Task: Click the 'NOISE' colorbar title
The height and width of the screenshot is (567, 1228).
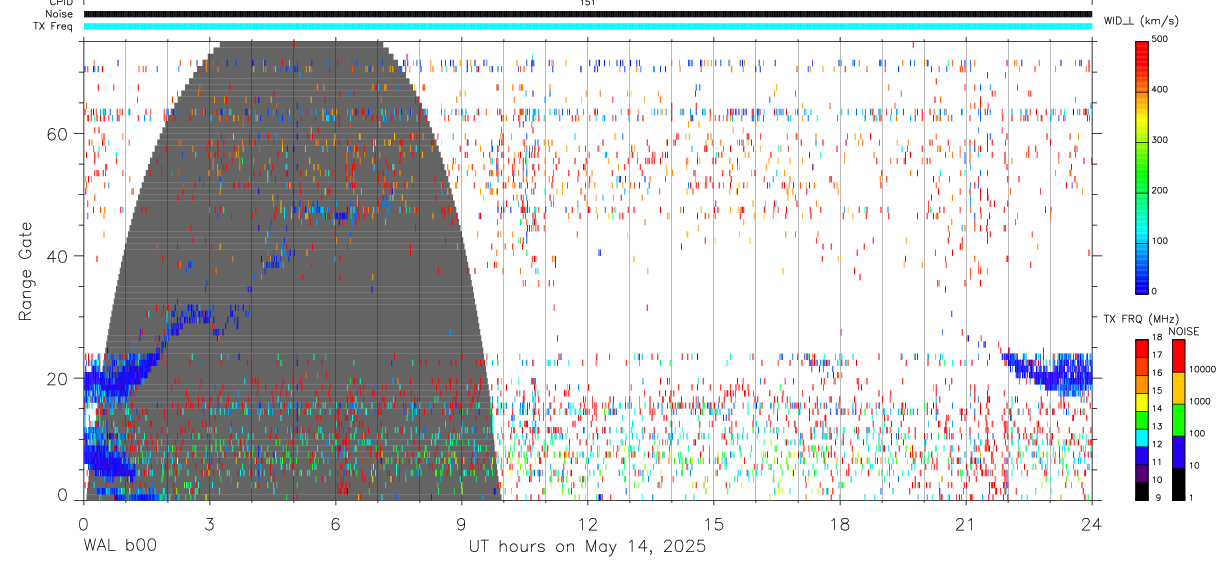Action: 1183,331
